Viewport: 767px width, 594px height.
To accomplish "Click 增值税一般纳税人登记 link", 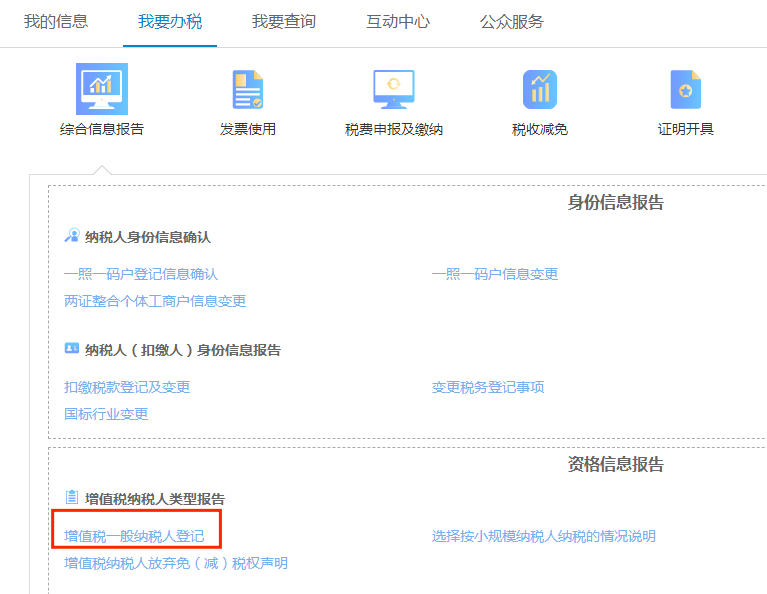I will (134, 536).
